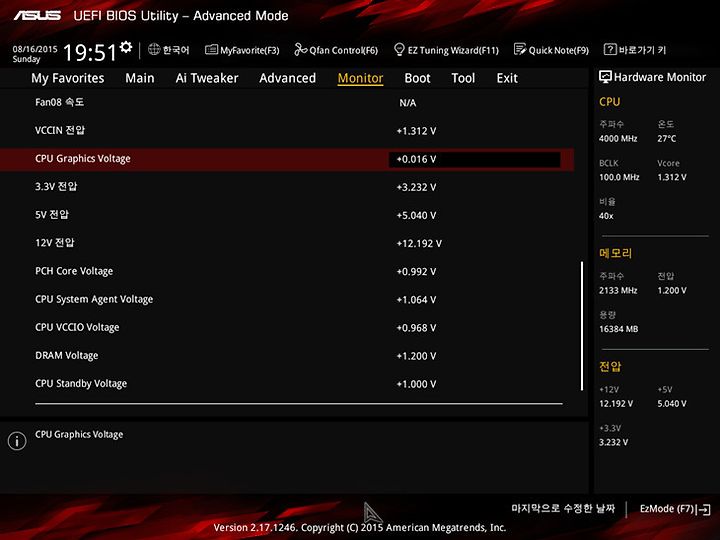Screen dimensions: 720x540
Task: Open MyFavorite(F3) from top toolbar
Action: point(242,50)
